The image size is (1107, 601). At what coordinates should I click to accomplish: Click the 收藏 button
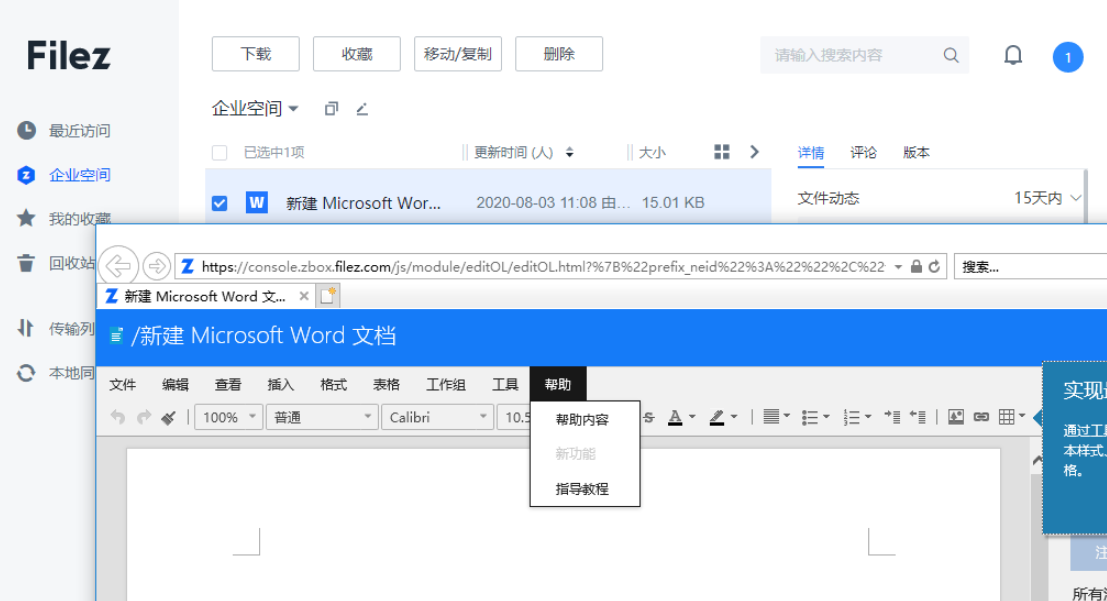[x=357, y=54]
